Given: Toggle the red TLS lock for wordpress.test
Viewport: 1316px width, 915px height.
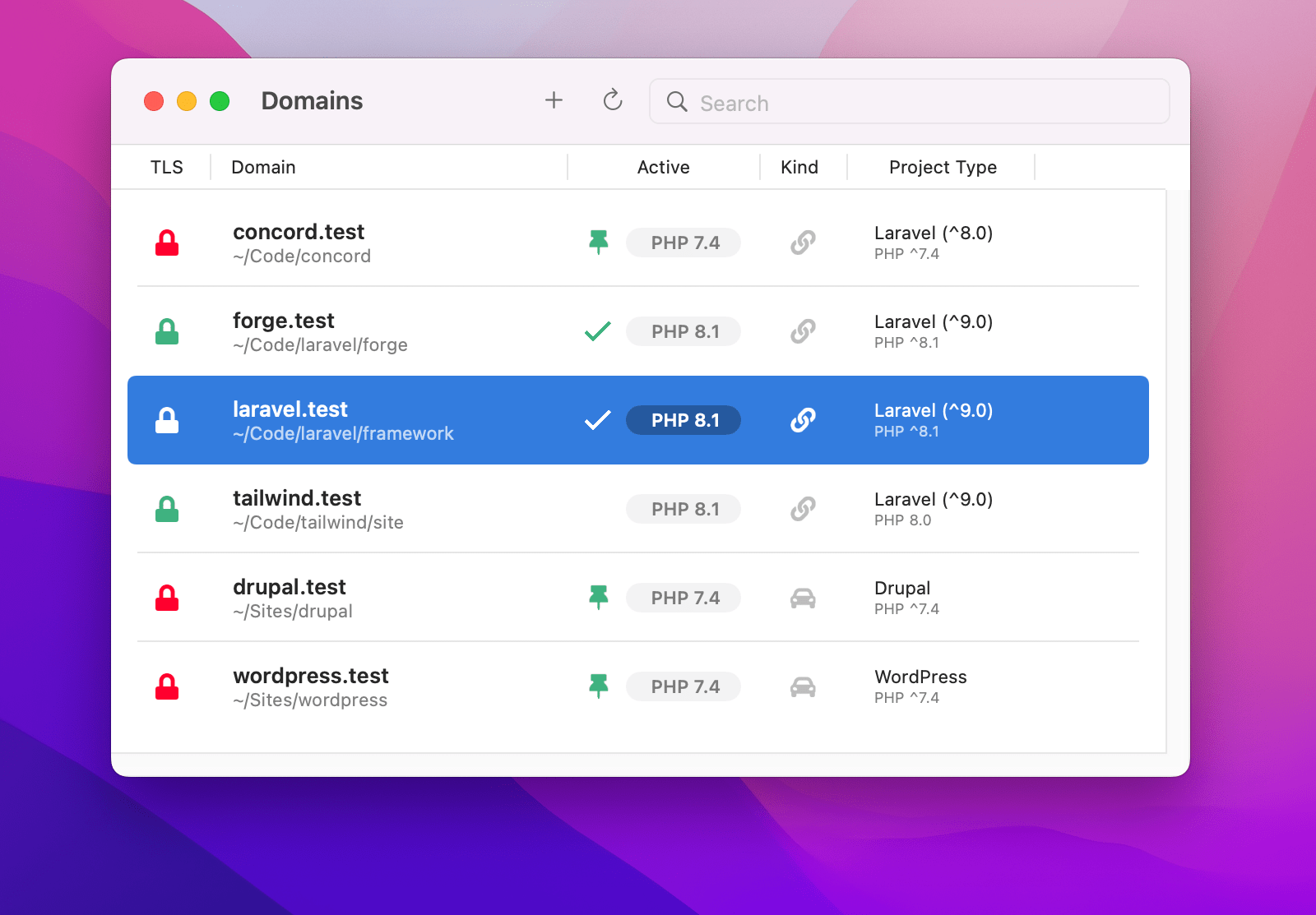Looking at the screenshot, I should pos(167,686).
